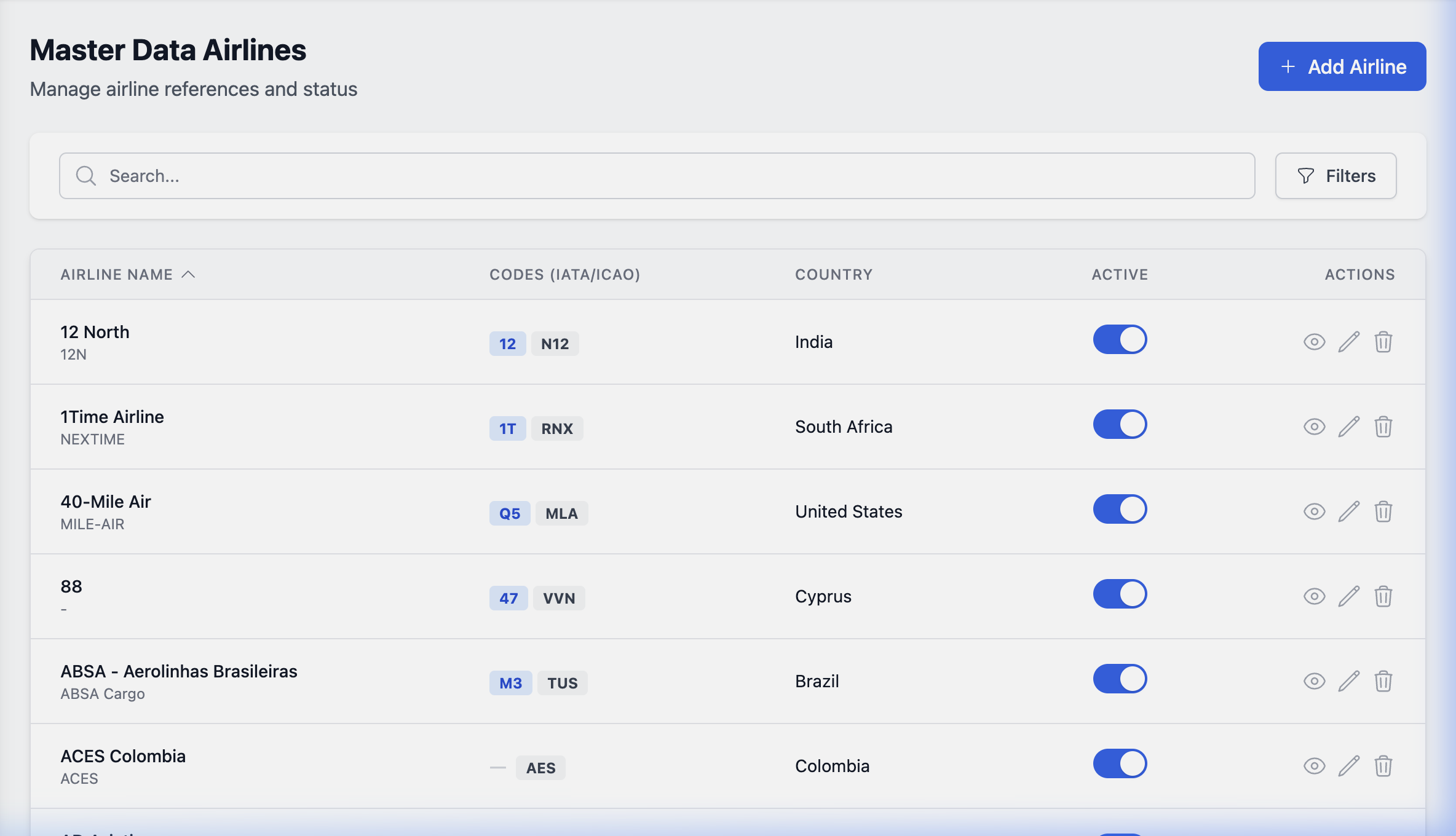Edit the airline 88 entry
This screenshot has width=1456, height=836.
(x=1349, y=596)
